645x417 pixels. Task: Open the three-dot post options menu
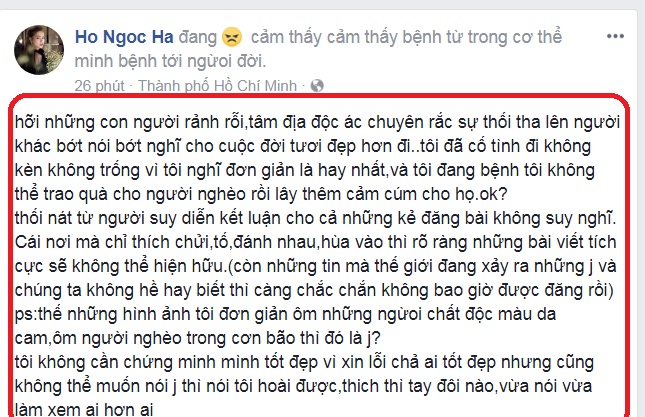pos(615,37)
